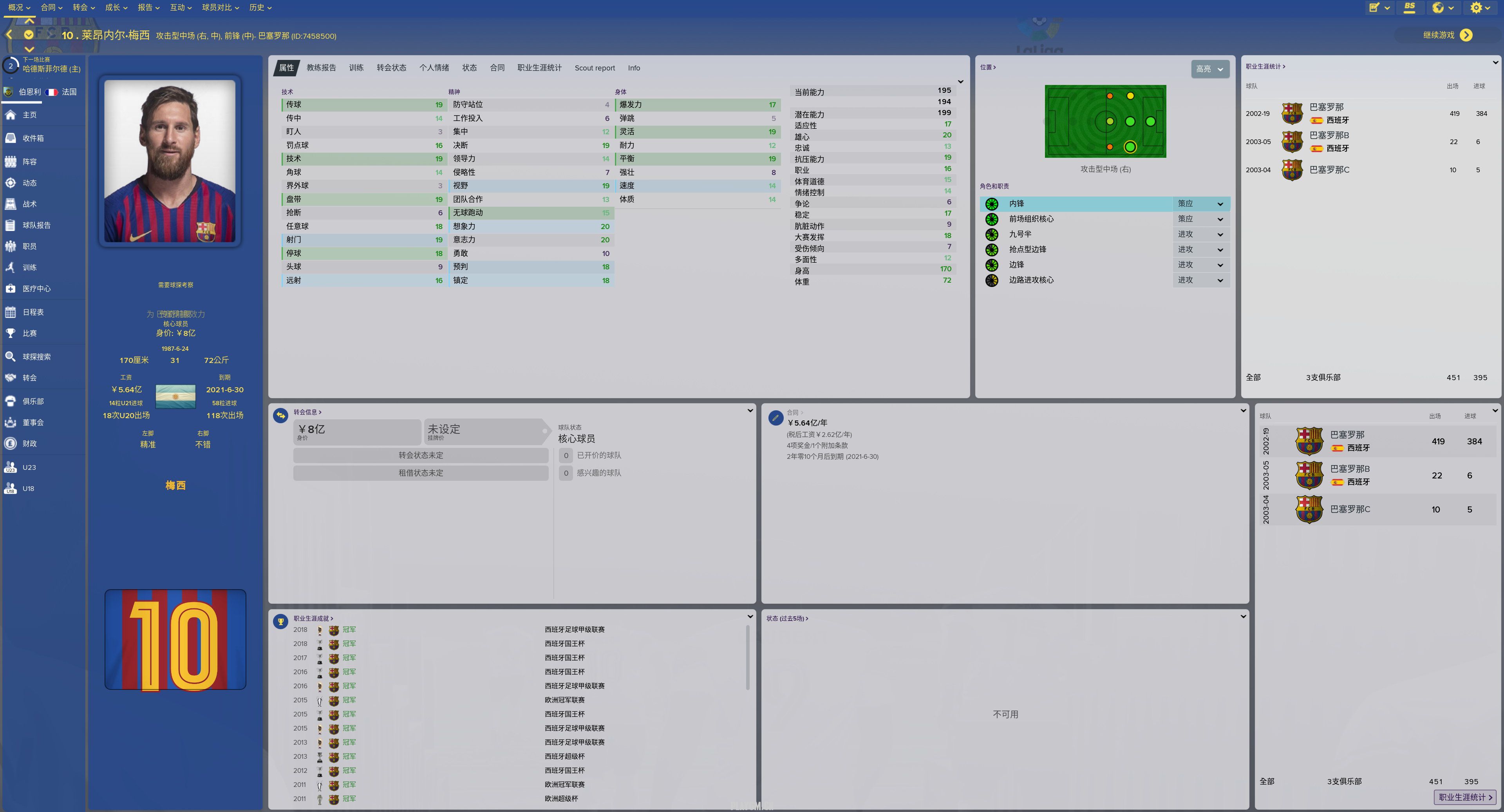Image resolution: width=1504 pixels, height=812 pixels.
Task: Switch to the 职业生涯统计 tab
Action: pos(539,68)
